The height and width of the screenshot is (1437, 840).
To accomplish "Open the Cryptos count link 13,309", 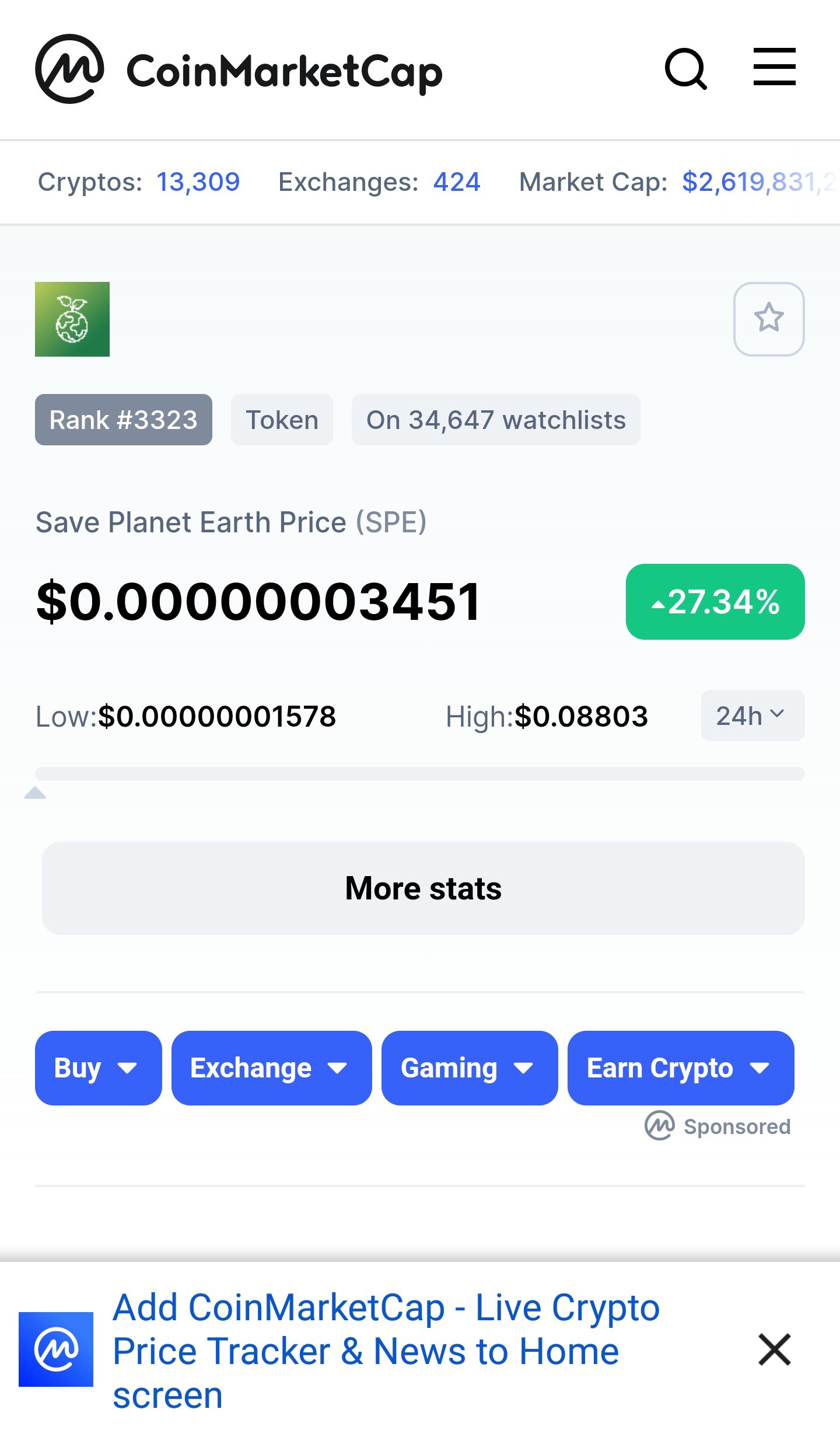I will [x=198, y=182].
